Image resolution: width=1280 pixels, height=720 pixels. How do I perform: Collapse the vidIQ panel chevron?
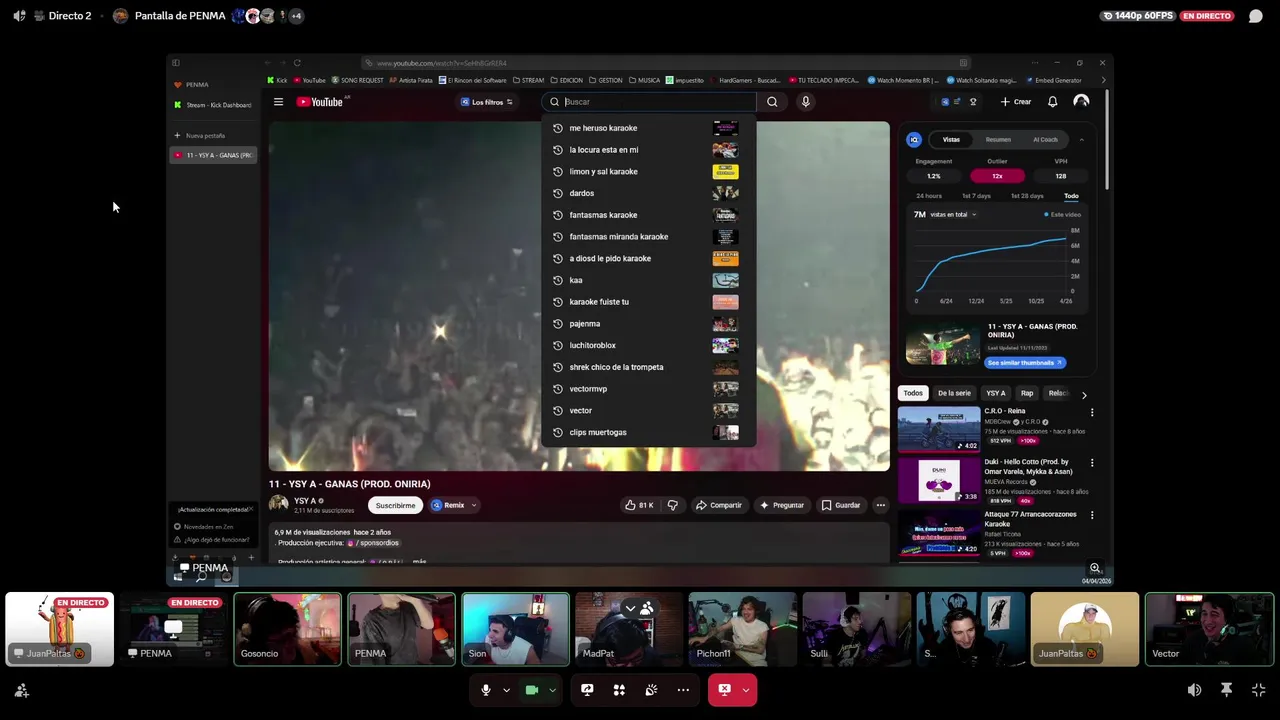1081,140
